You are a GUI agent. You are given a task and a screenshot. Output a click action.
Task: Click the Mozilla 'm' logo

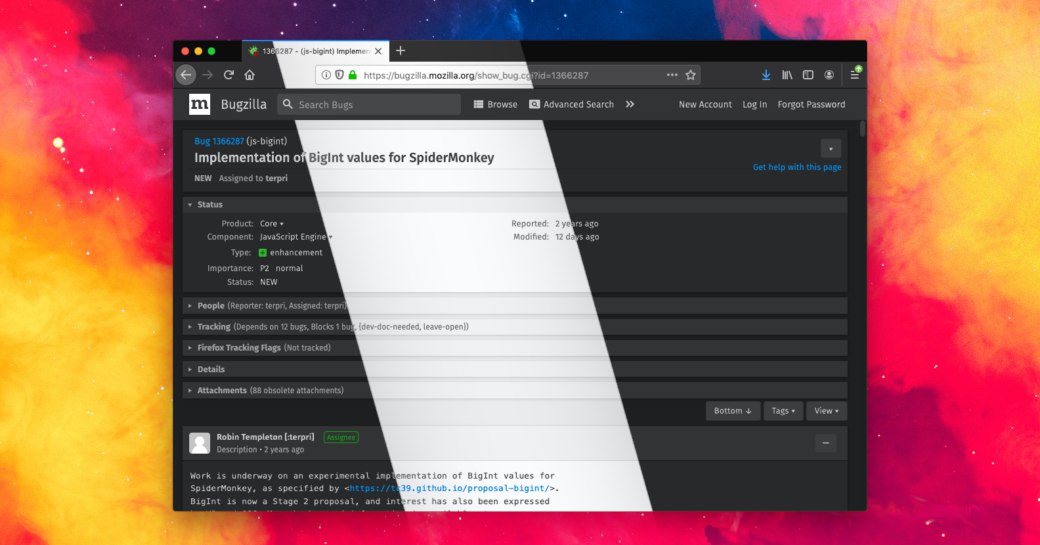click(200, 104)
